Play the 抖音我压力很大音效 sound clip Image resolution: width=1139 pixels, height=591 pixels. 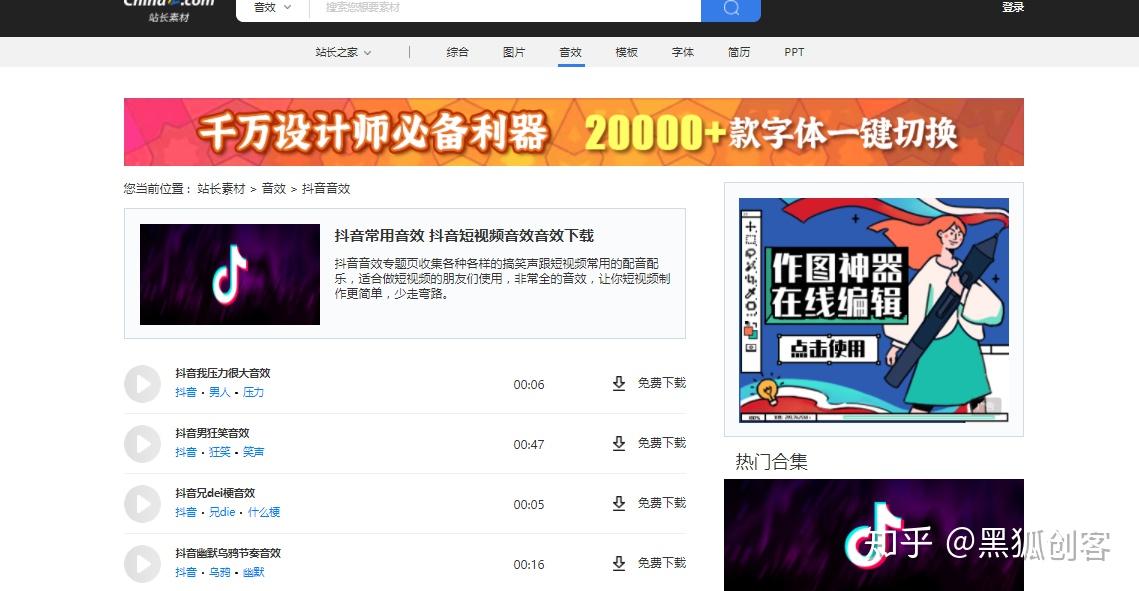pos(142,384)
